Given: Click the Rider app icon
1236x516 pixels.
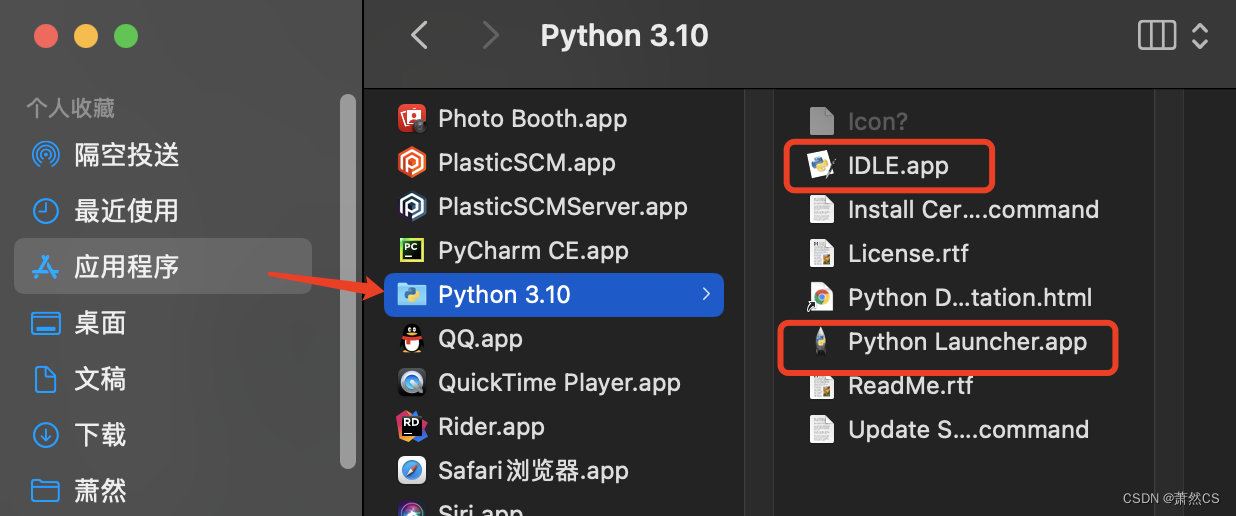Looking at the screenshot, I should pyautogui.click(x=412, y=427).
